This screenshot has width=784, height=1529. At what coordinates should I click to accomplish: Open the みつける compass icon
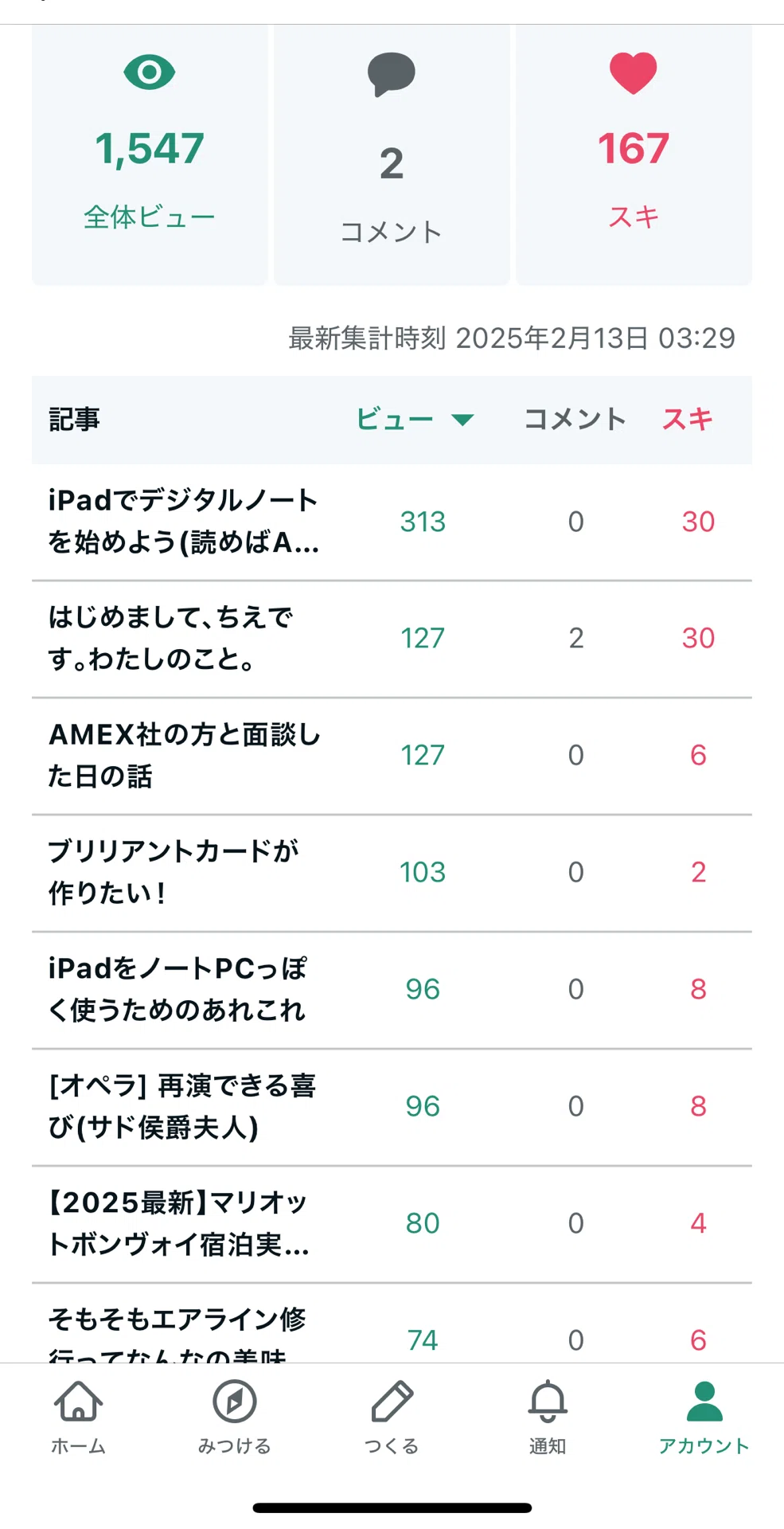235,1402
